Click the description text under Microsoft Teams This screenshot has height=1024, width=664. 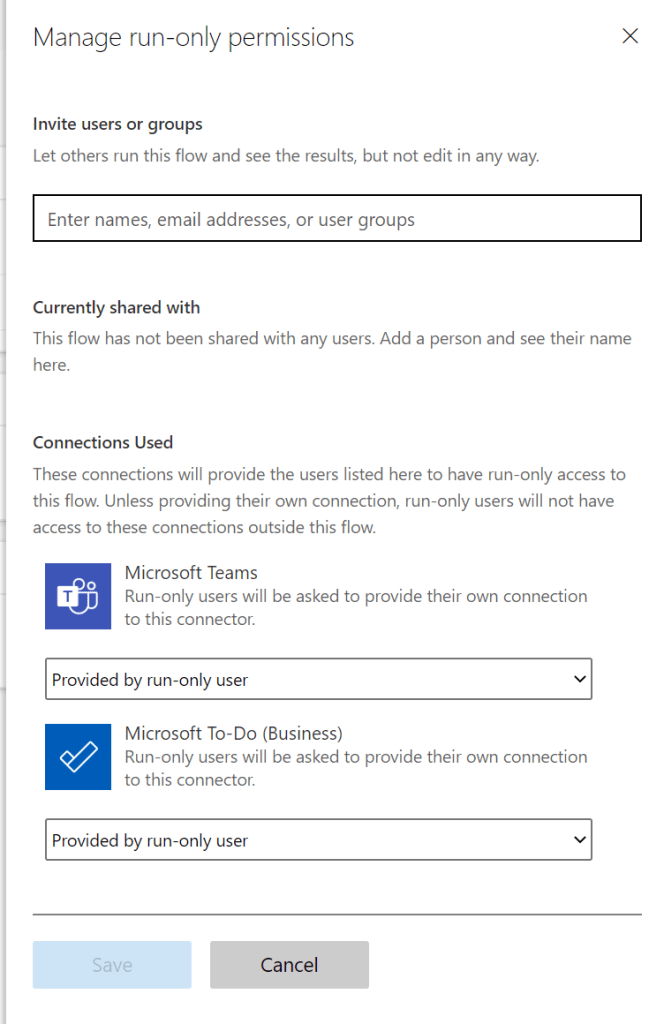point(355,607)
